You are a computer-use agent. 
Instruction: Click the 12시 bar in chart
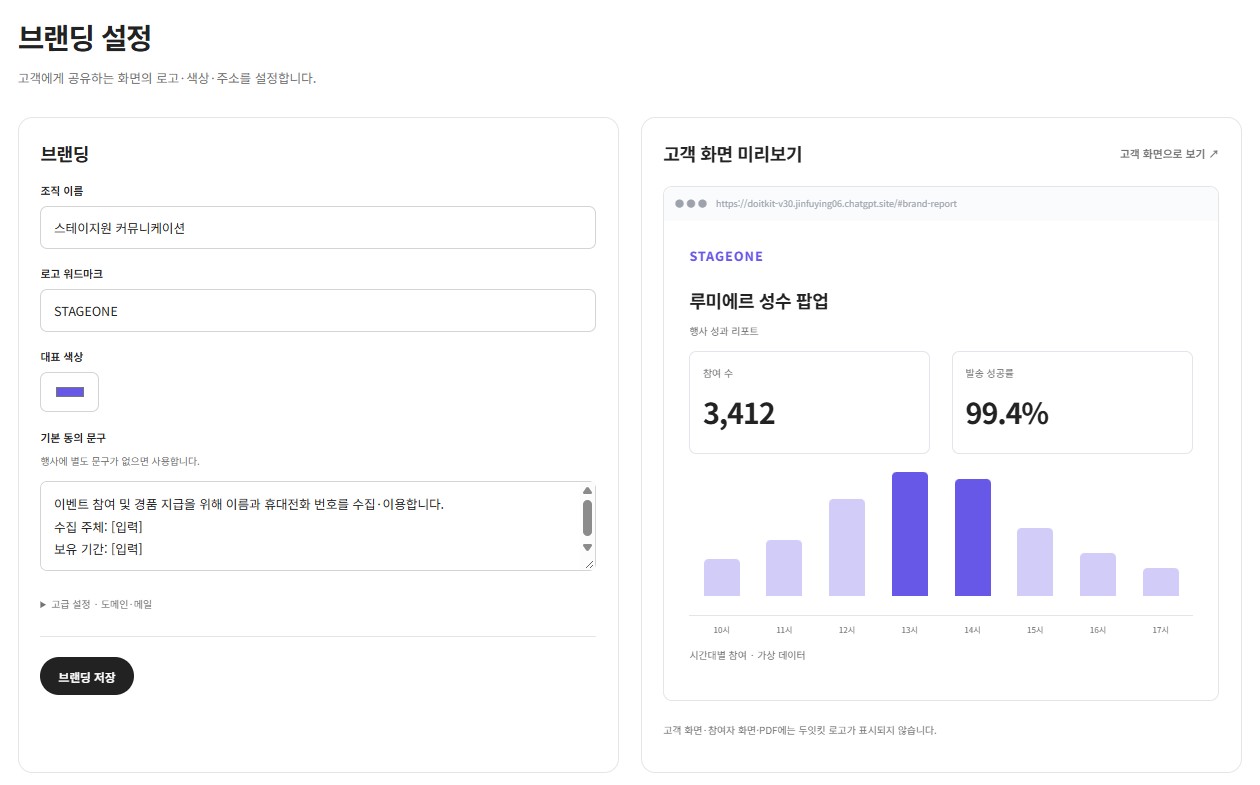pyautogui.click(x=847, y=547)
